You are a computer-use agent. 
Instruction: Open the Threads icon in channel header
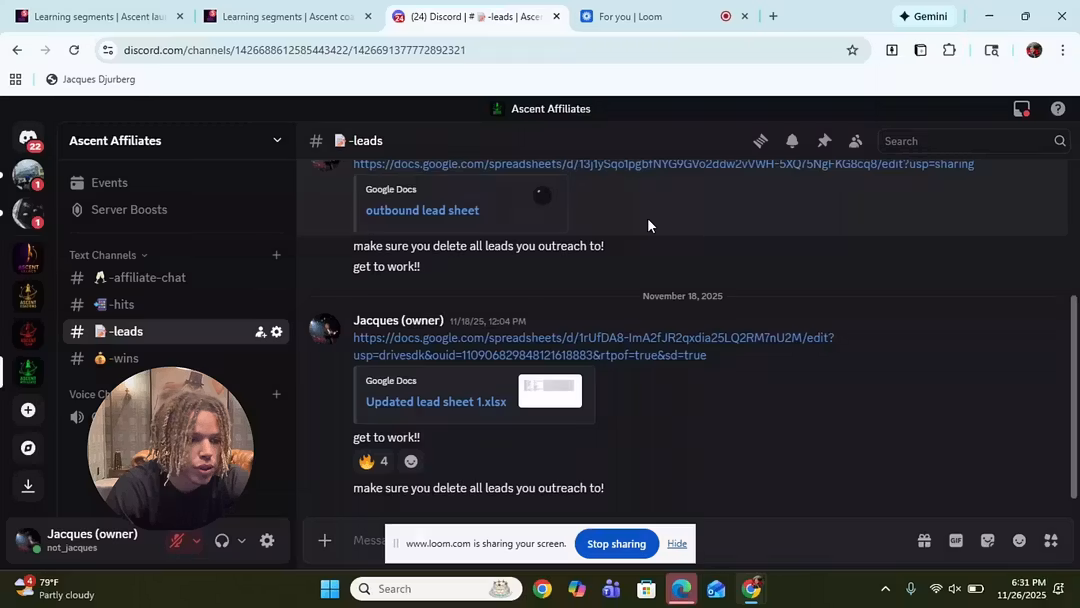tap(760, 141)
